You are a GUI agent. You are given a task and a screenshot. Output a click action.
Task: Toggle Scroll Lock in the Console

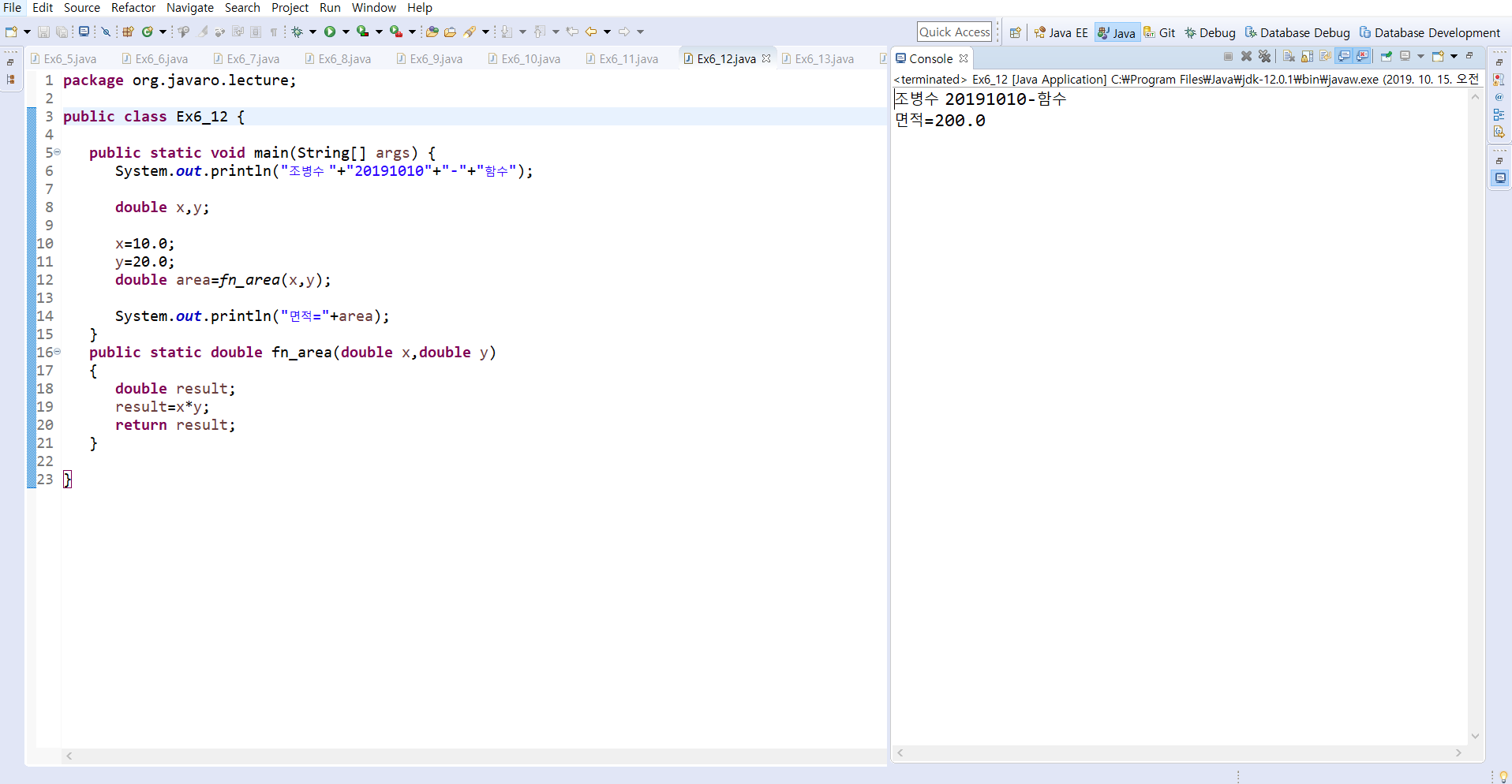click(x=1307, y=56)
